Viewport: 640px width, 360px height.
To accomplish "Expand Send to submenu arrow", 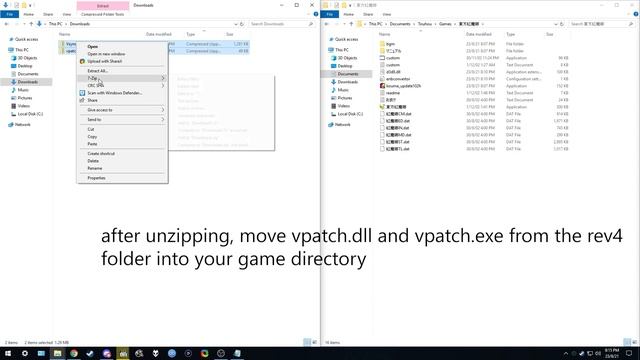I will (163, 120).
